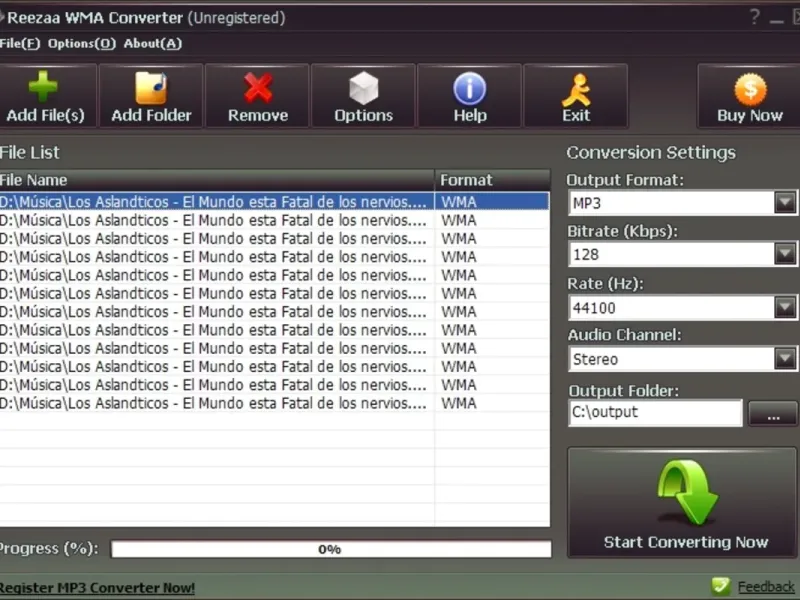Open the Register MP3 Converter Now! link
This screenshot has height=600, width=800.
pyautogui.click(x=97, y=588)
